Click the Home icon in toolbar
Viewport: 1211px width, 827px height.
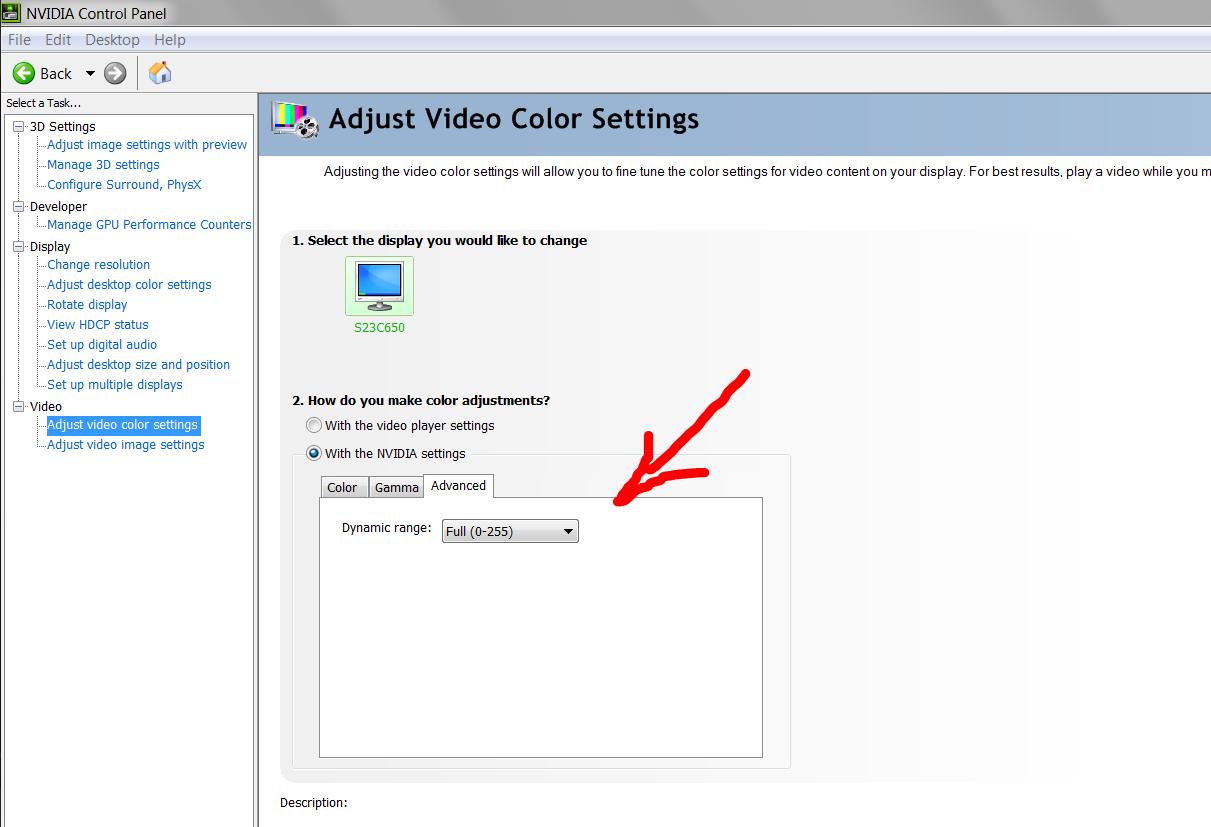(x=160, y=73)
